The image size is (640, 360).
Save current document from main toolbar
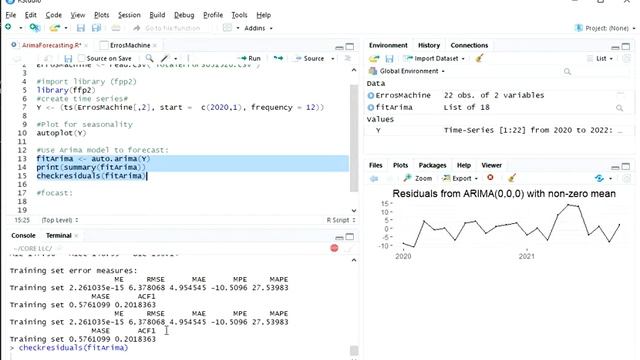(80, 28)
